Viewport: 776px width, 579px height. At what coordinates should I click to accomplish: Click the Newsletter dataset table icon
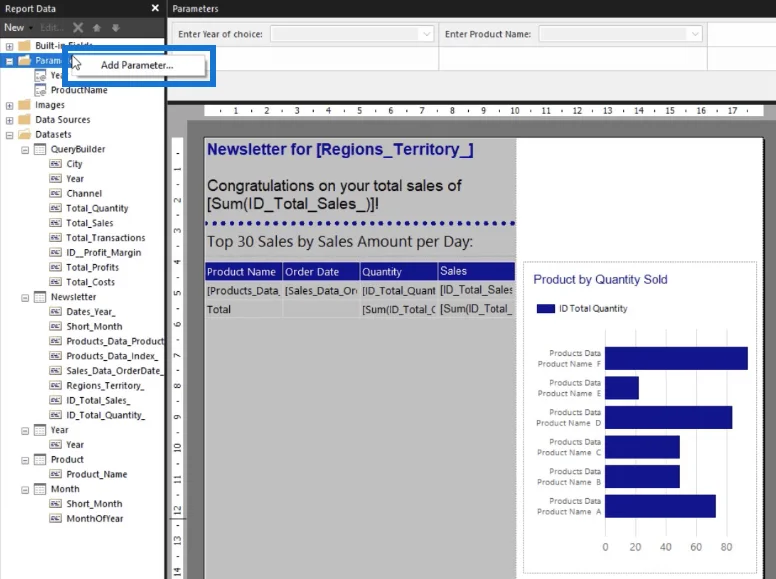click(x=40, y=297)
